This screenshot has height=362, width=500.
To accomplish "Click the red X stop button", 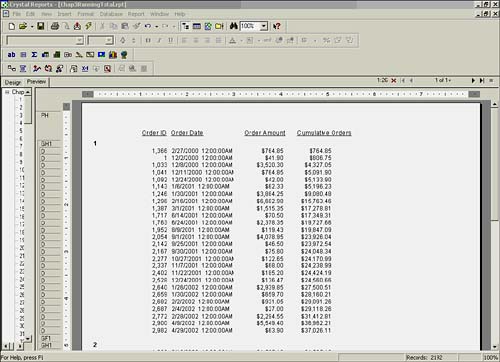I will click(x=394, y=80).
